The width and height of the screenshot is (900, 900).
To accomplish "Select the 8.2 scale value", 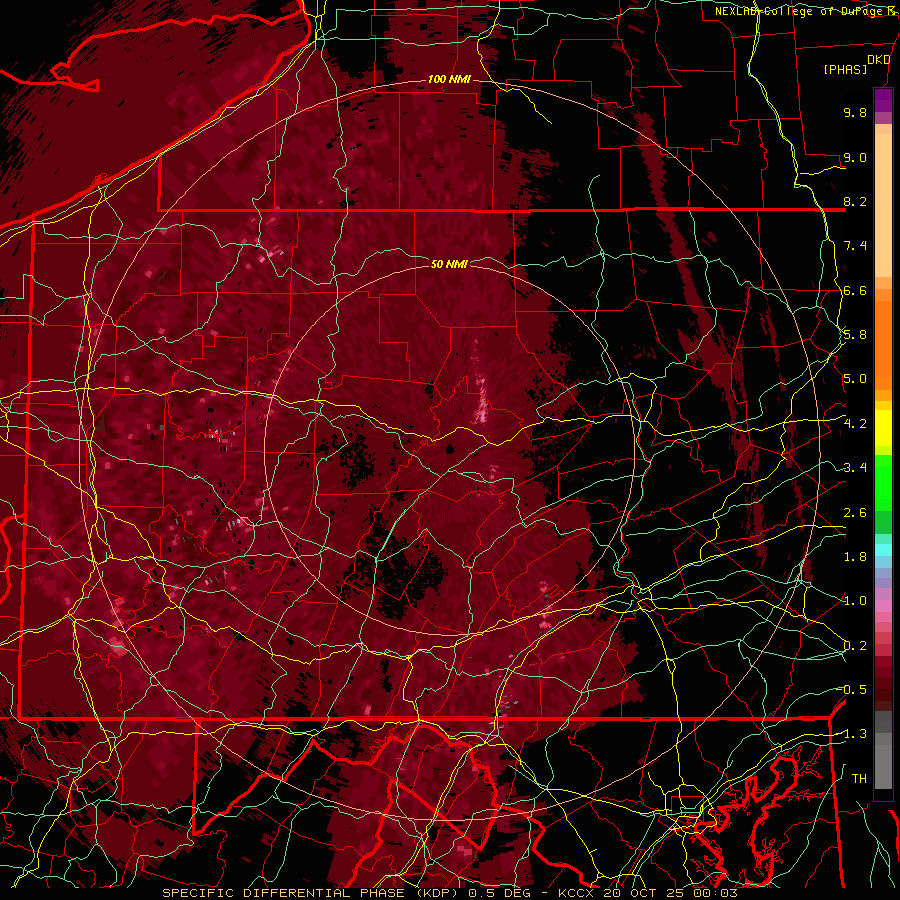I will (x=855, y=201).
